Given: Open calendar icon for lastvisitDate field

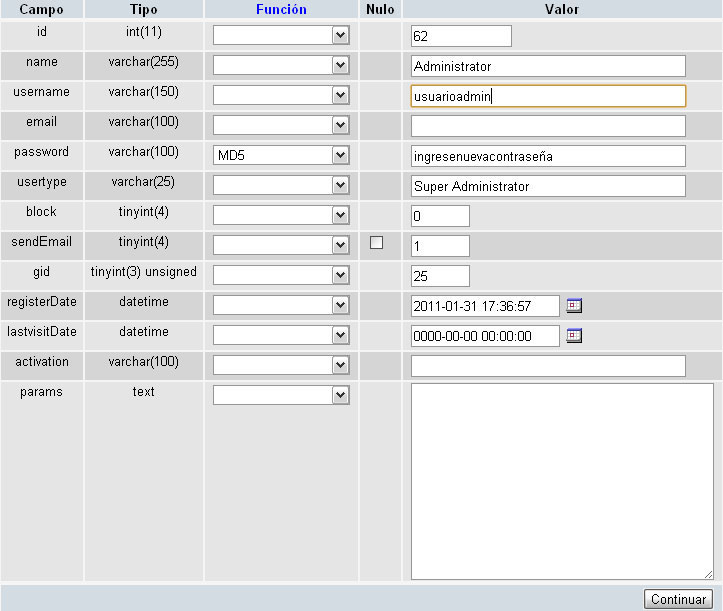Looking at the screenshot, I should [574, 336].
